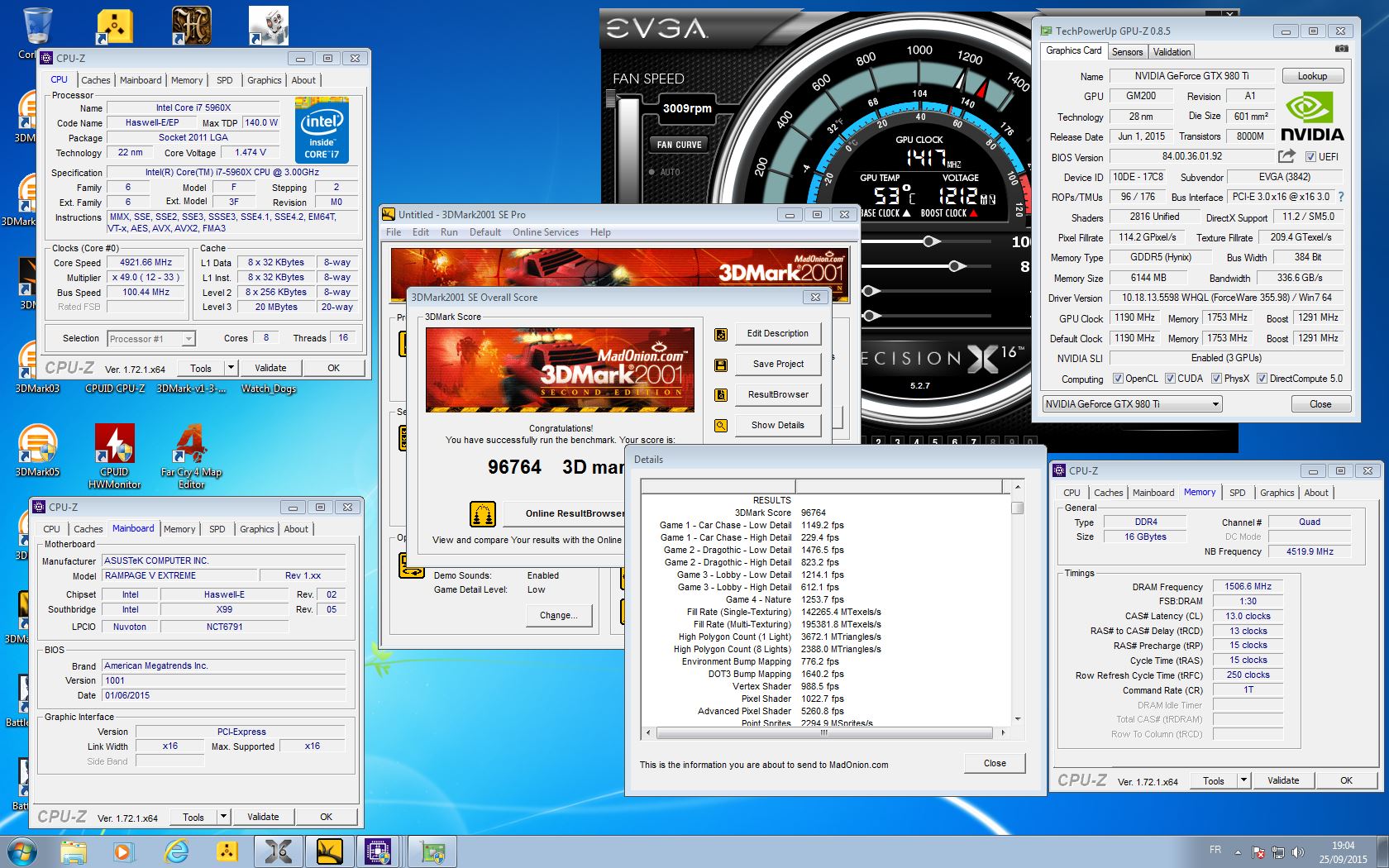Click the volume speaker tray icon
The width and height of the screenshot is (1389, 868).
pos(1298,851)
